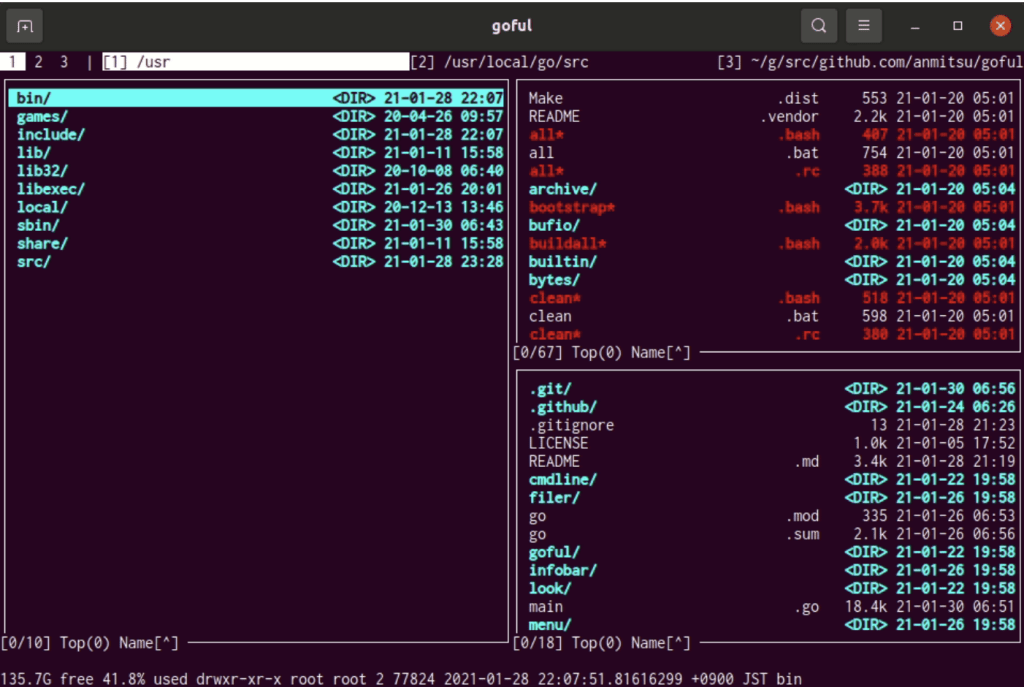Open the hamburger menu icon
Image resolution: width=1024 pixels, height=687 pixels.
[x=863, y=26]
